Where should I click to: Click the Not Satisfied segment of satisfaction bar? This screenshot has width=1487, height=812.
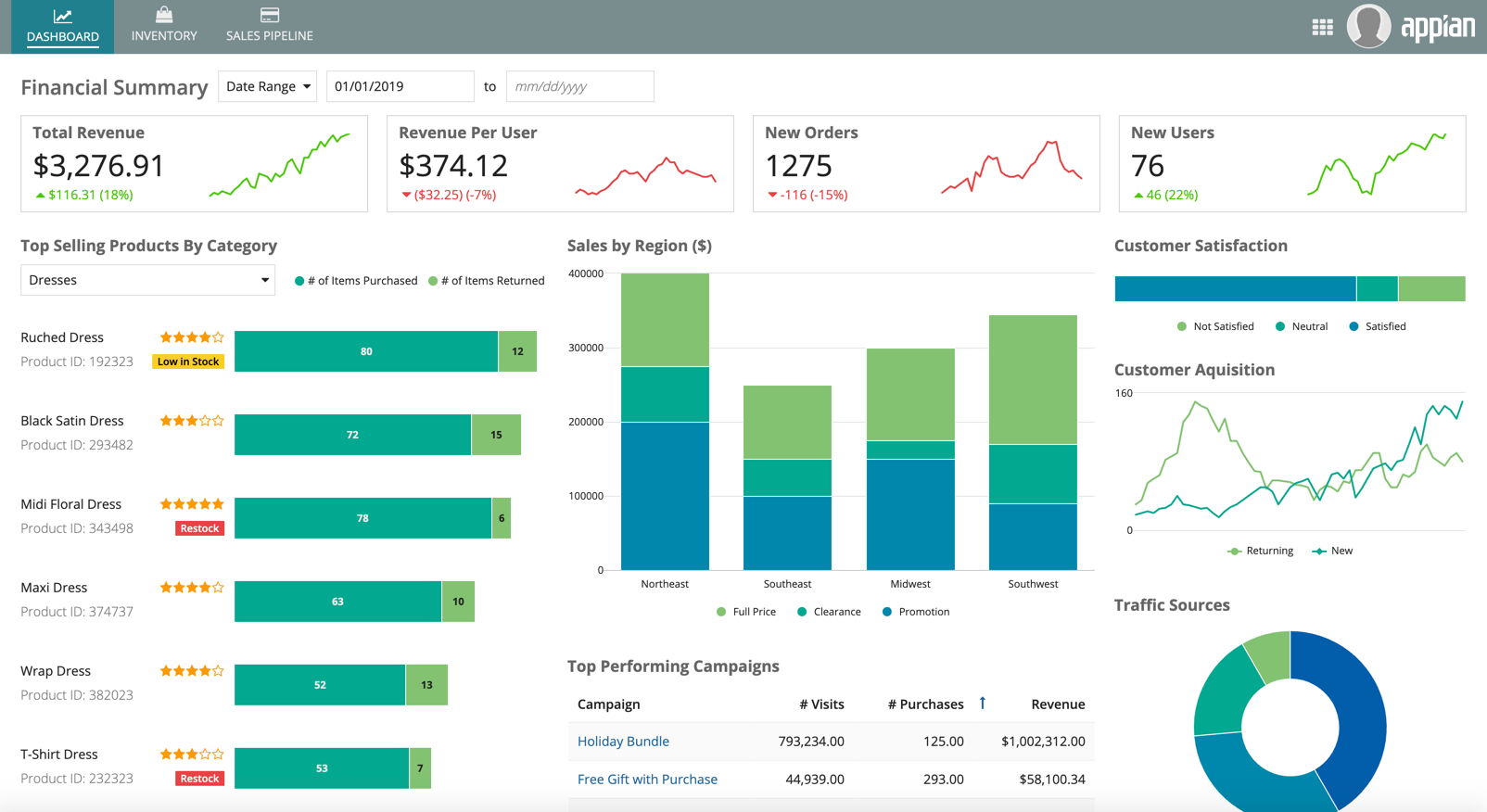click(x=1432, y=288)
